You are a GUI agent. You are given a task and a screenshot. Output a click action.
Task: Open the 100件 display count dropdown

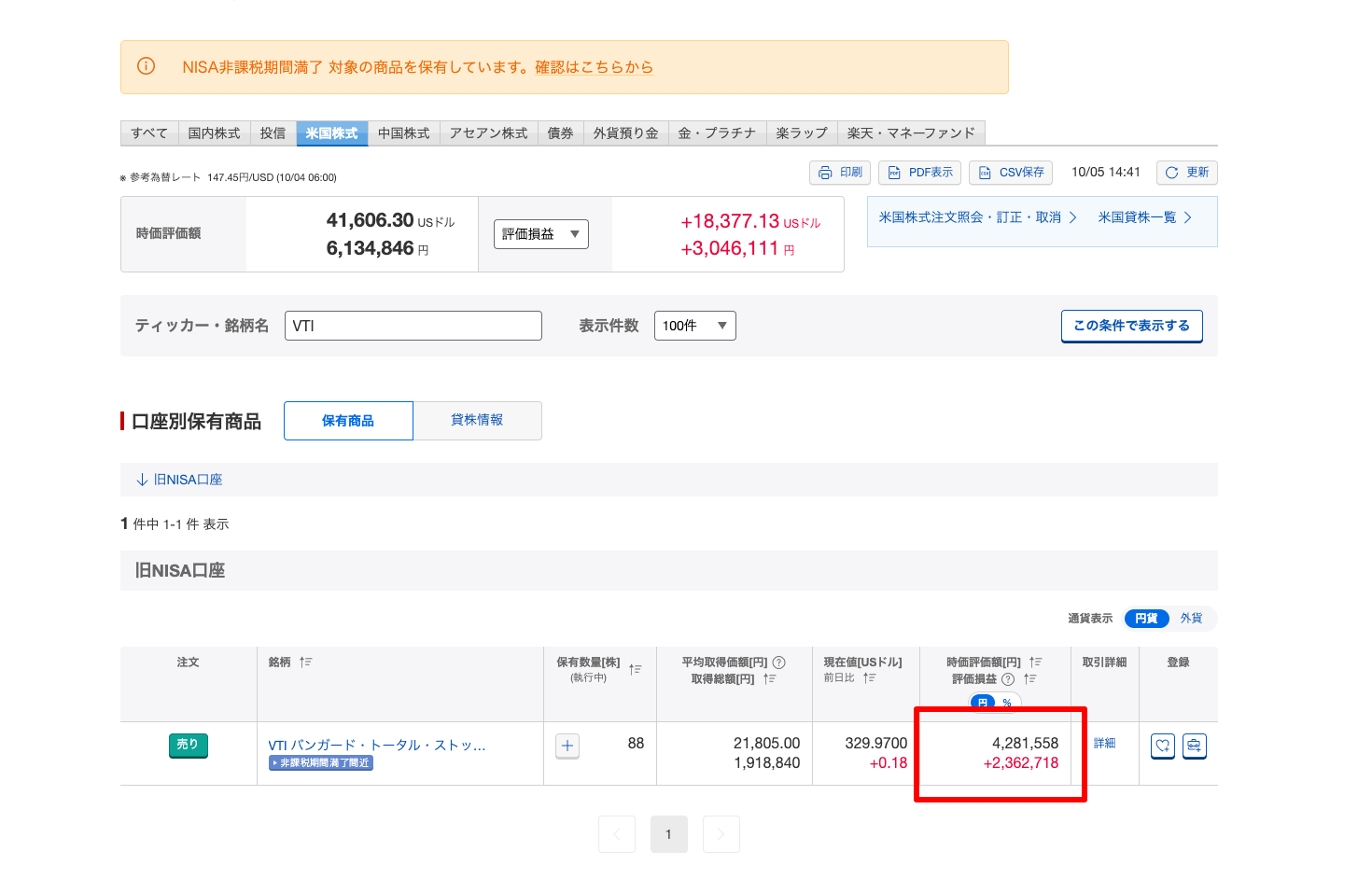pos(694,326)
